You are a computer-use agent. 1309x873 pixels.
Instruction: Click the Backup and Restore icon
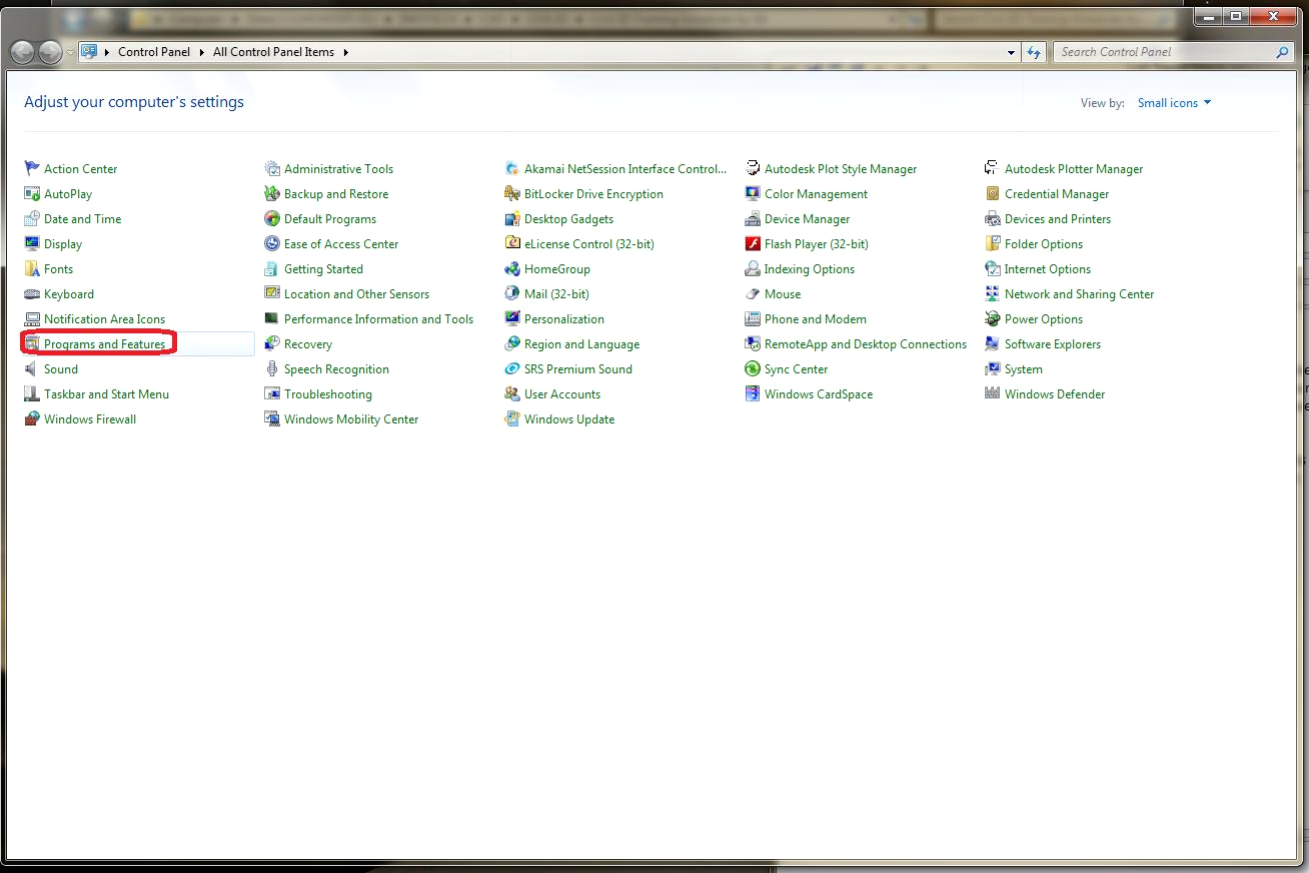[272, 194]
